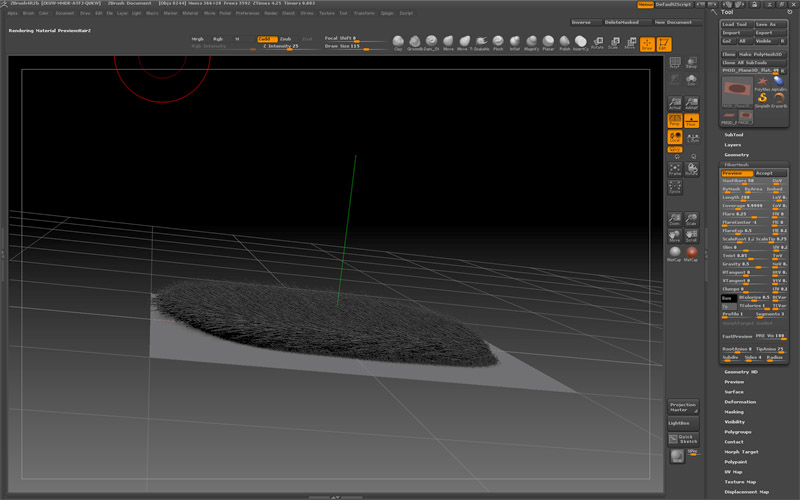
Task: Select the current plane tool thumbnail
Action: click(737, 93)
